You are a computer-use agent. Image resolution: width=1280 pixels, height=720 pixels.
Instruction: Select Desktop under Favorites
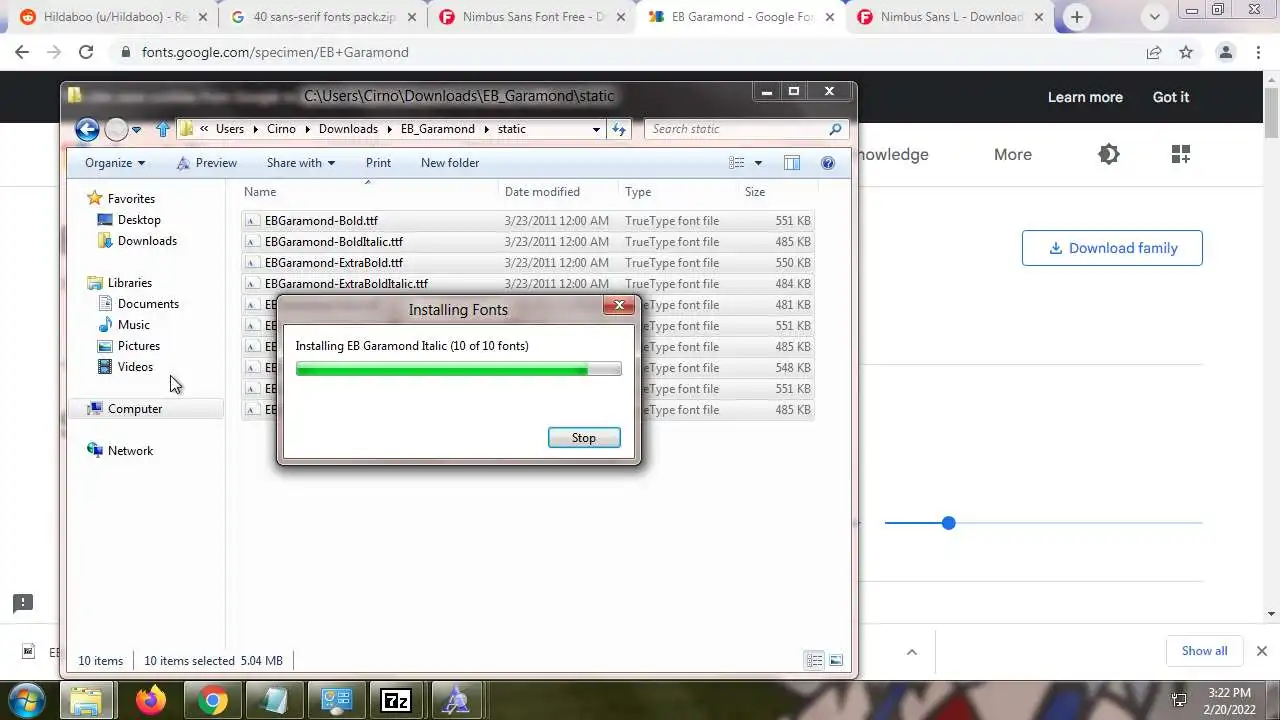(x=139, y=220)
